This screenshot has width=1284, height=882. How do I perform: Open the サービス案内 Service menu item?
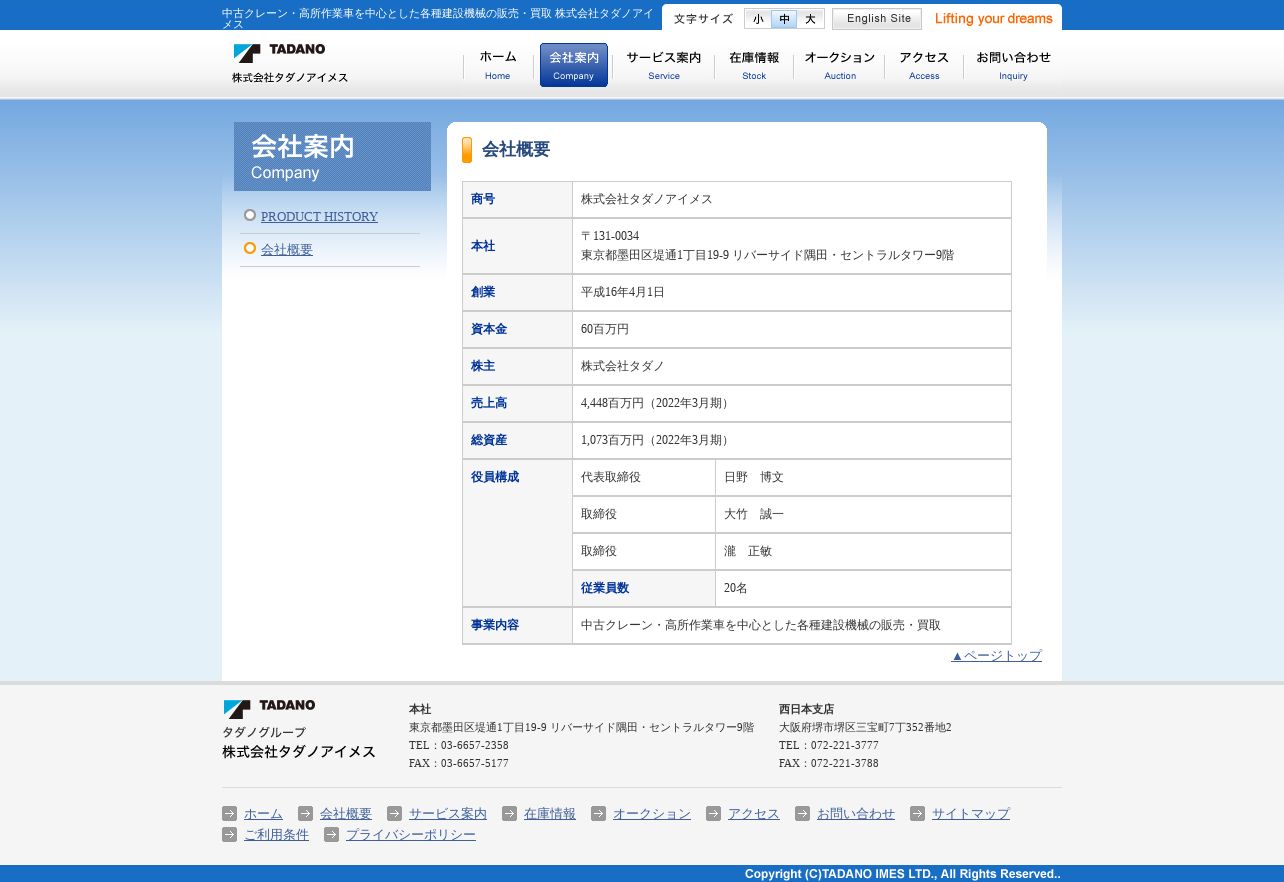point(664,65)
